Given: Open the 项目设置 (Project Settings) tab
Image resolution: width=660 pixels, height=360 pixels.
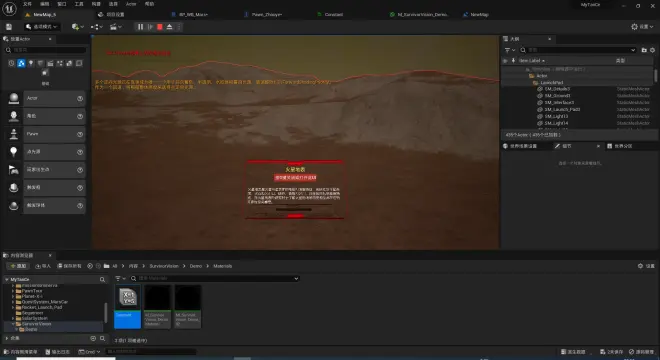Looking at the screenshot, I should [112, 14].
